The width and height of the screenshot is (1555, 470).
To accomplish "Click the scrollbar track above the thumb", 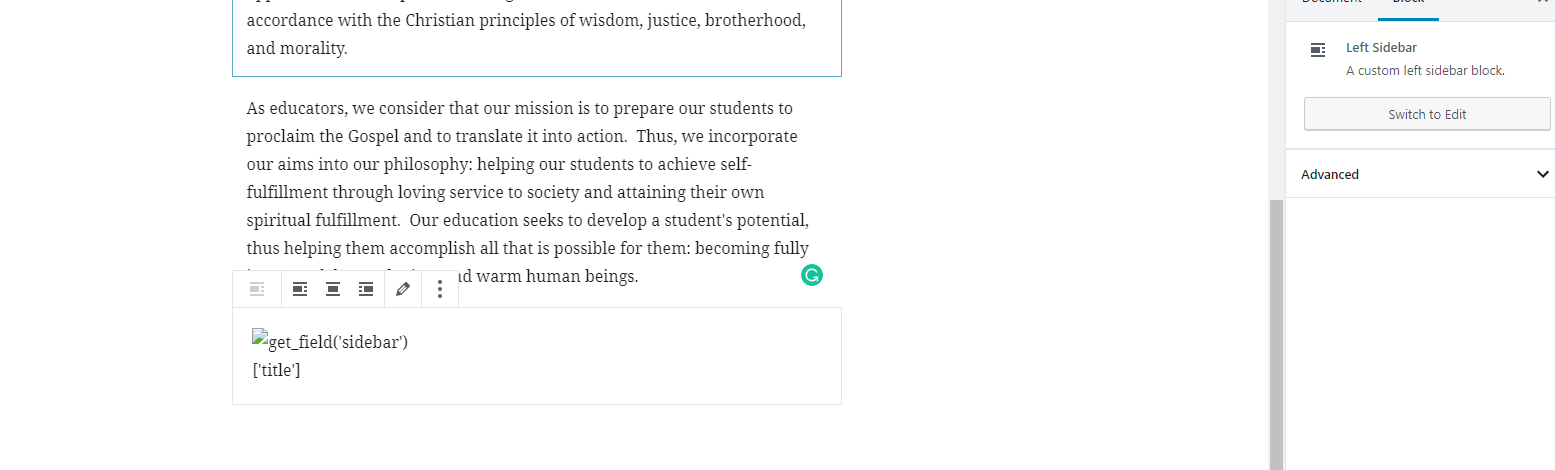I will tap(1276, 100).
